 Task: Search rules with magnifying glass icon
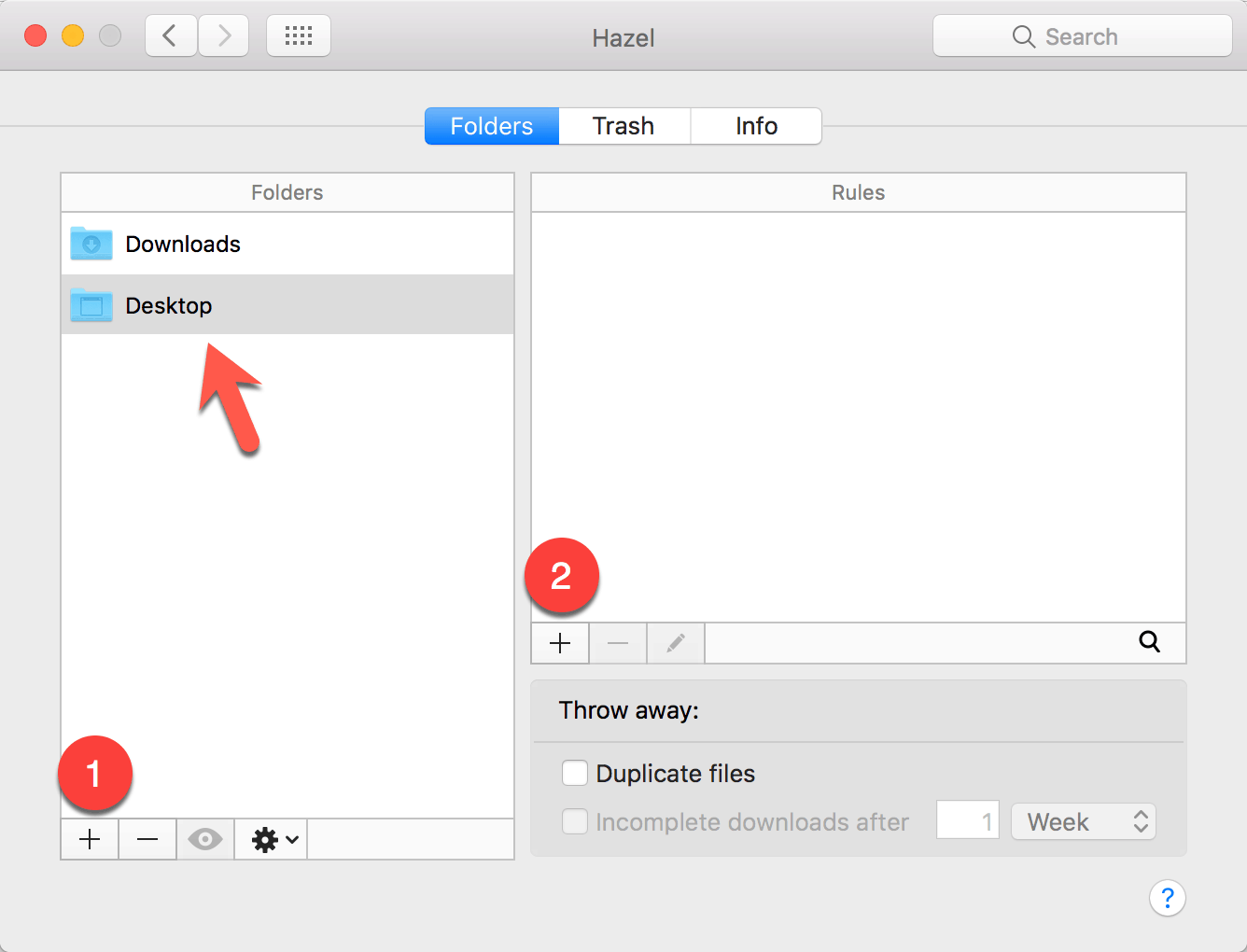pos(1150,642)
